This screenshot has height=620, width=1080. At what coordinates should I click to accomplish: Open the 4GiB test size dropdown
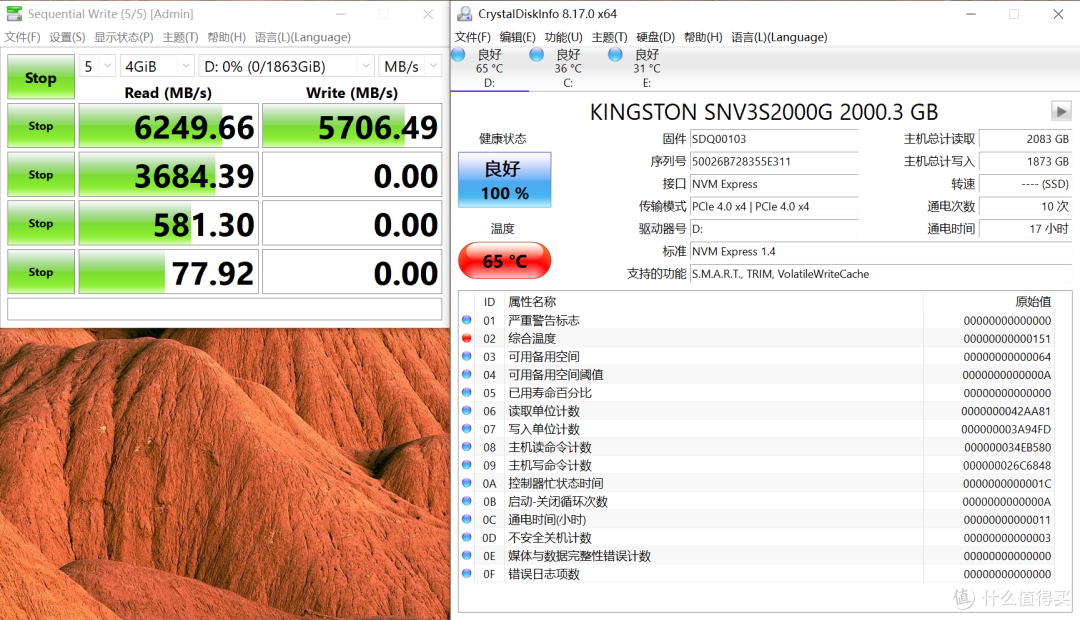click(x=157, y=65)
